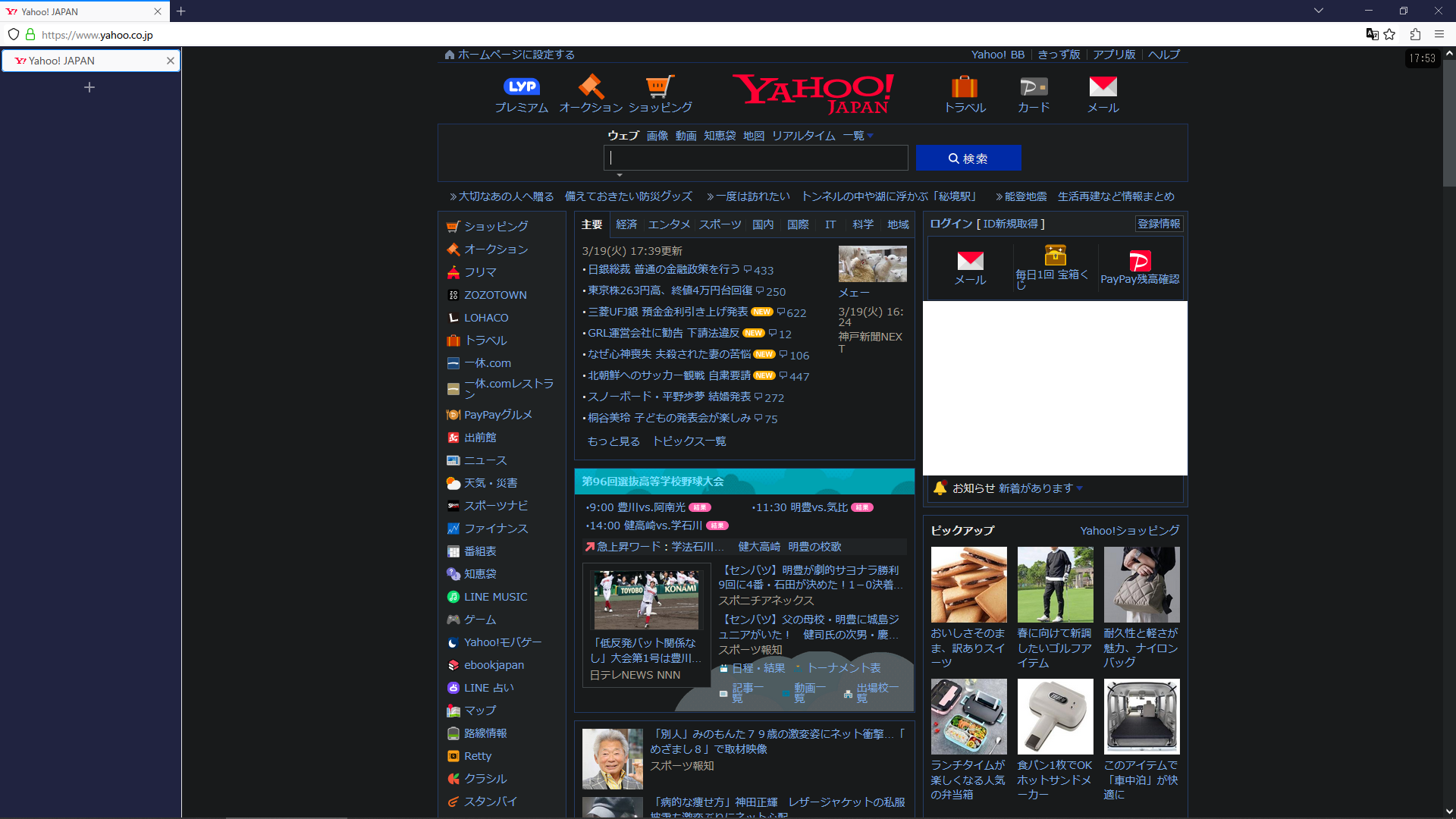Open 天気・災害 in the service list
This screenshot has width=1456, height=819.
(491, 483)
